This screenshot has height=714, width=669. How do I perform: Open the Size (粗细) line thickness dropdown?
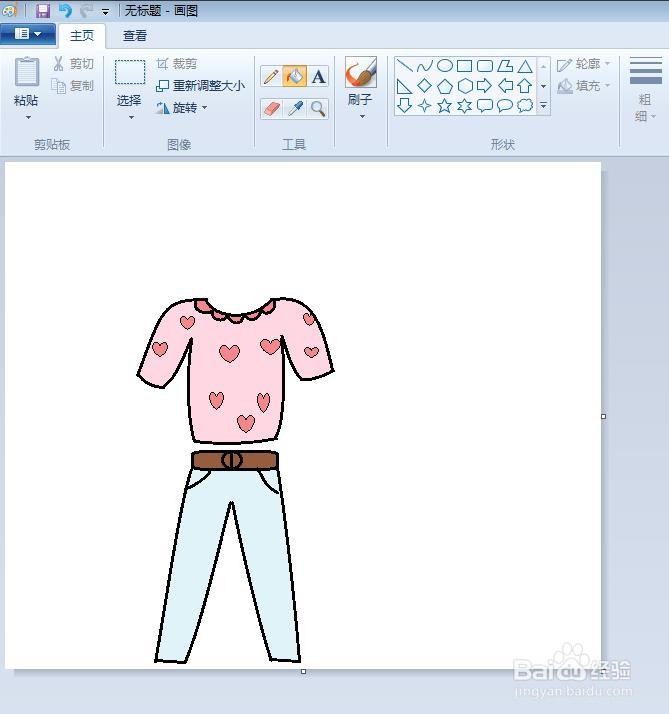click(x=645, y=91)
